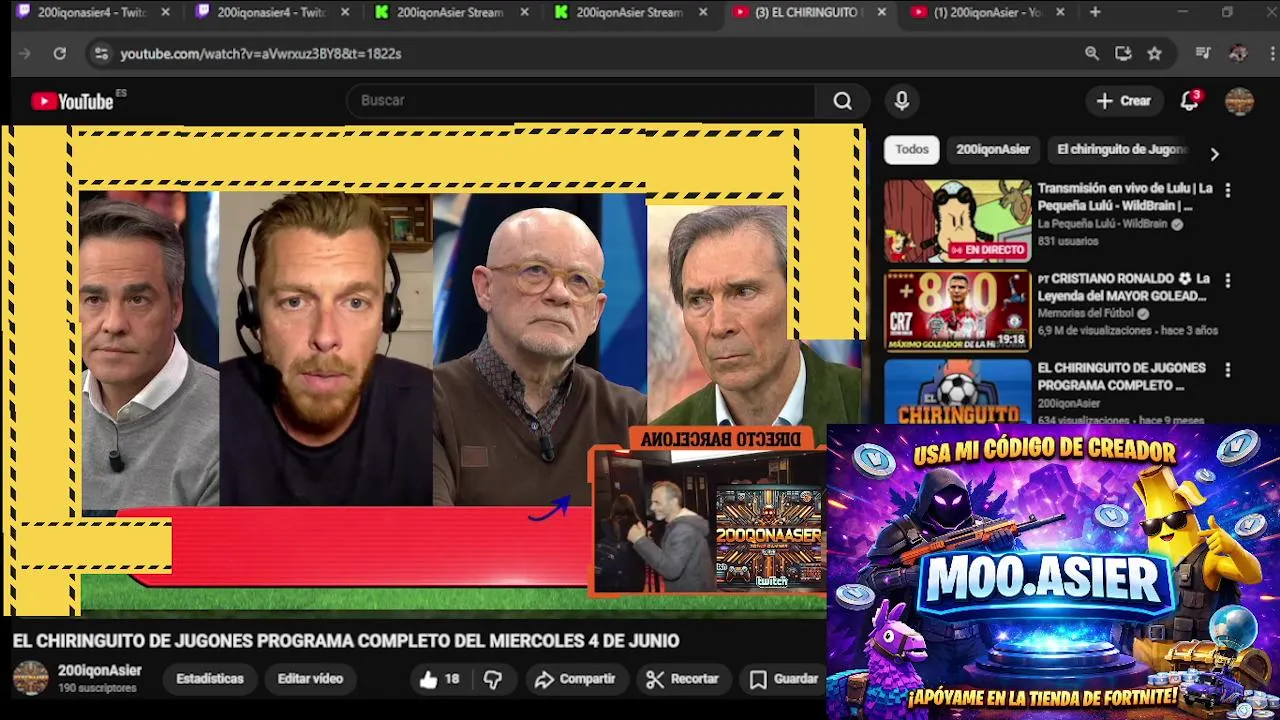The height and width of the screenshot is (720, 1280).
Task: Open La Pequeña Lulú live thumbnail
Action: 957,221
